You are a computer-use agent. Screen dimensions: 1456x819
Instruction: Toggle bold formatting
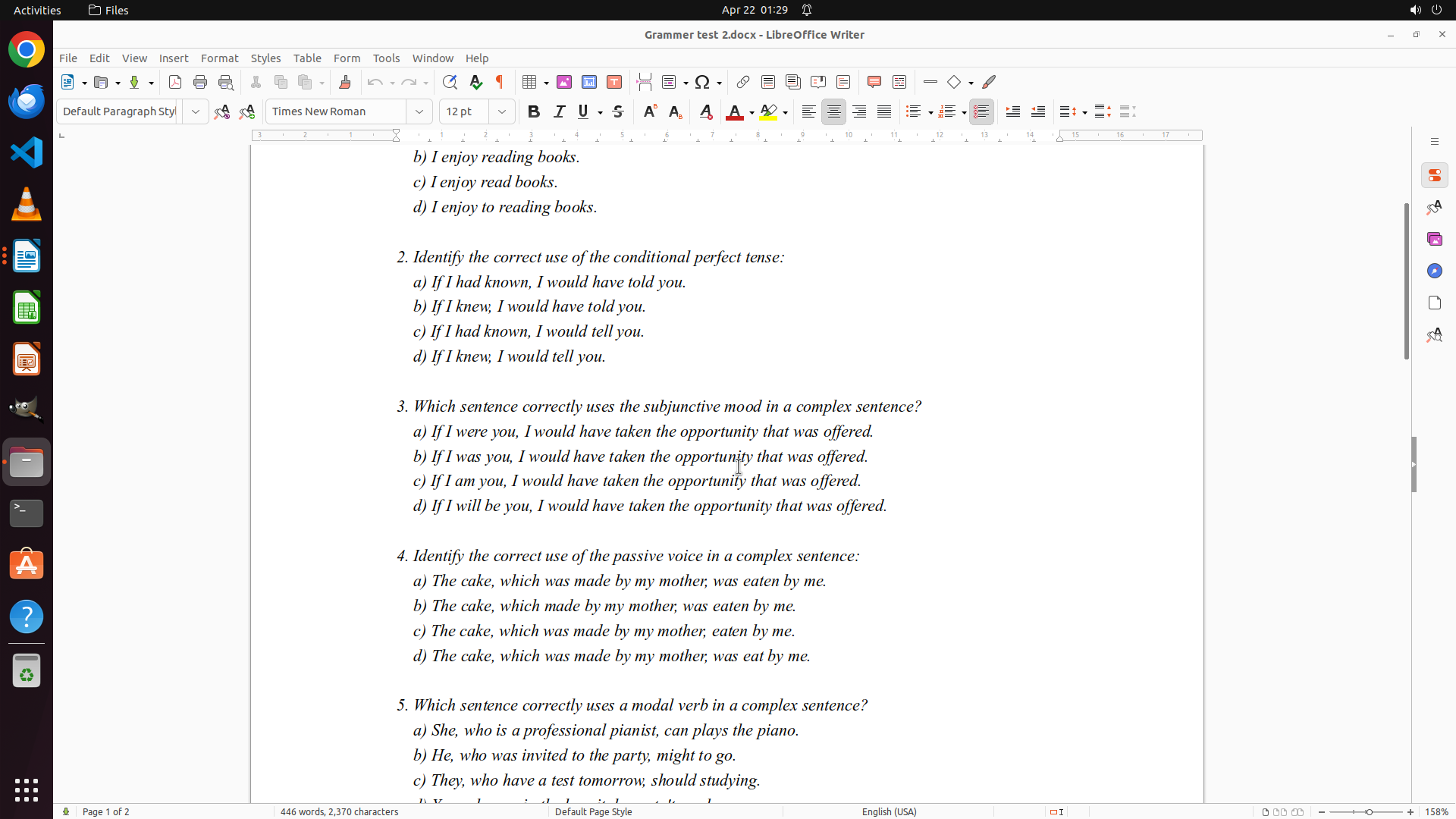(x=534, y=111)
